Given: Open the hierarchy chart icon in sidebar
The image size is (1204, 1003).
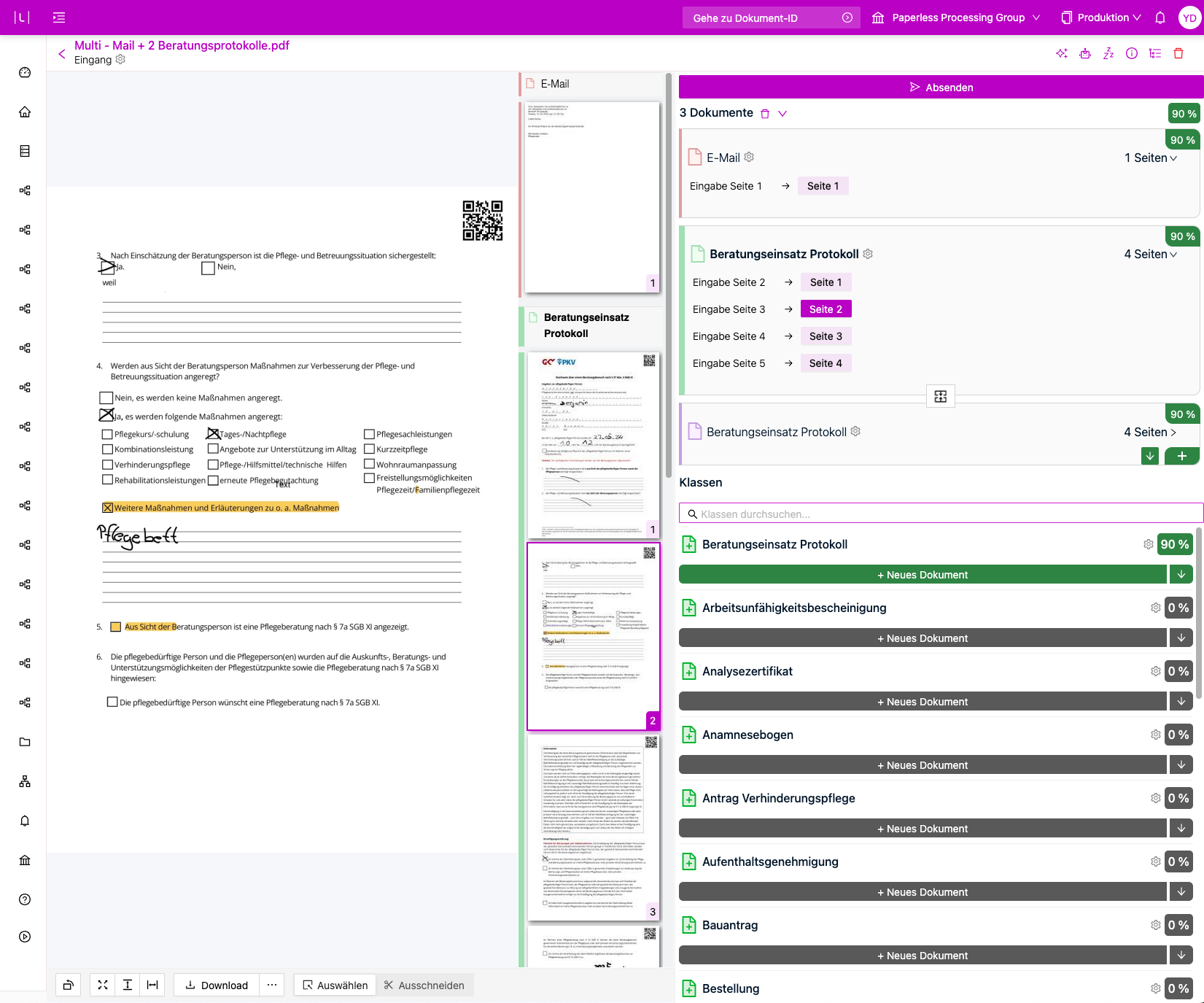Looking at the screenshot, I should (25, 781).
